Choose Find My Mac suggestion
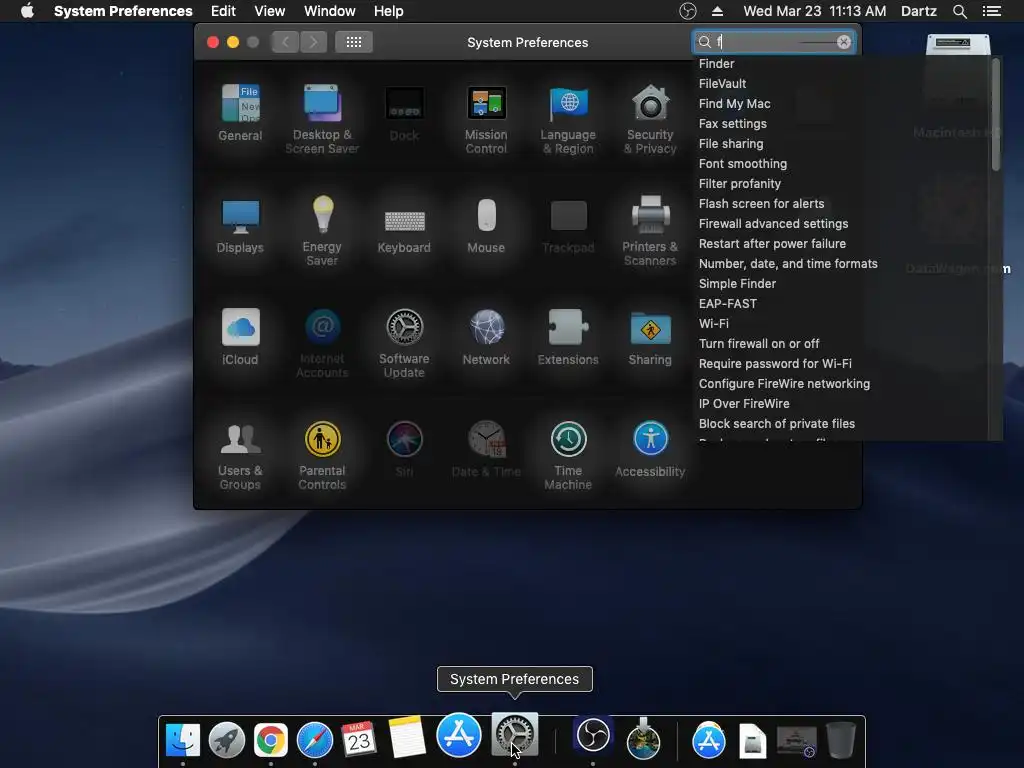Viewport: 1024px width, 768px height. coord(735,103)
